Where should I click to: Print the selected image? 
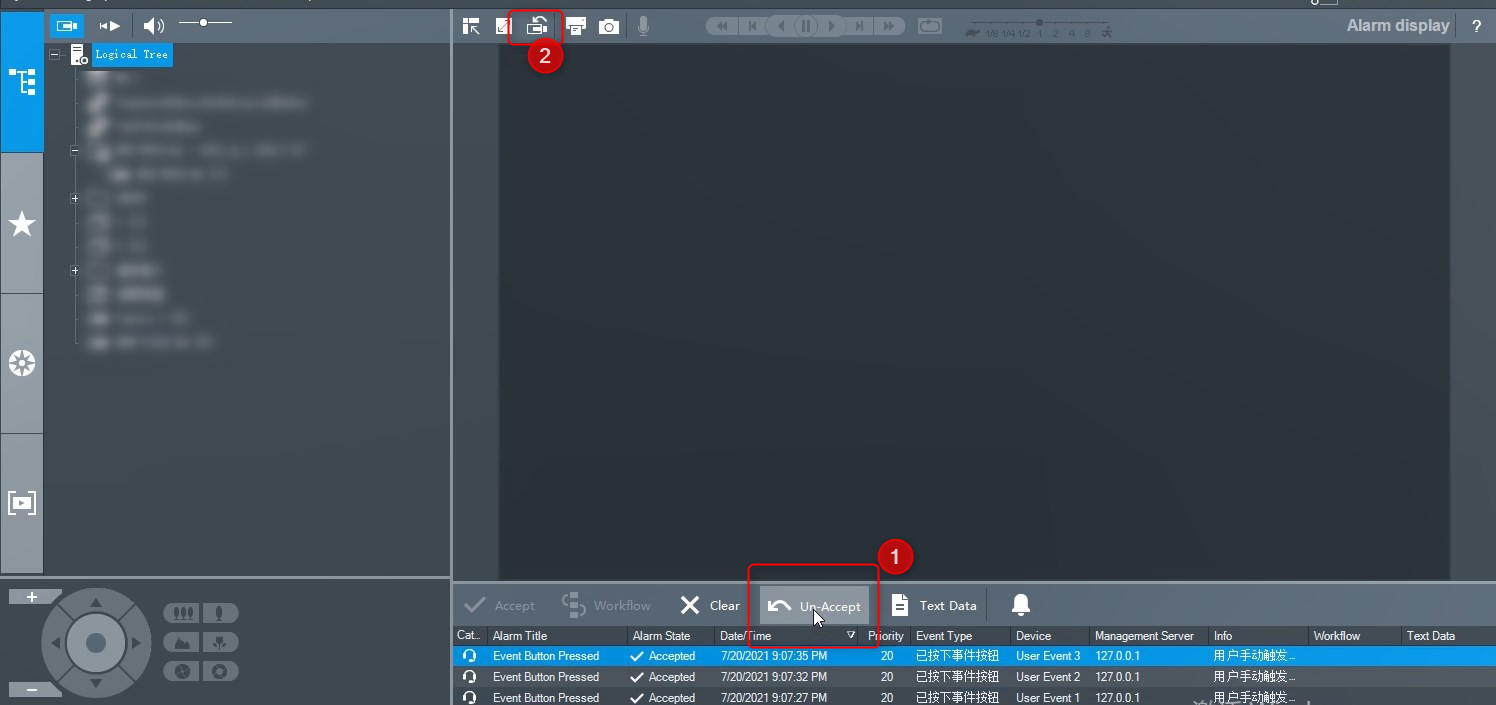tap(576, 26)
